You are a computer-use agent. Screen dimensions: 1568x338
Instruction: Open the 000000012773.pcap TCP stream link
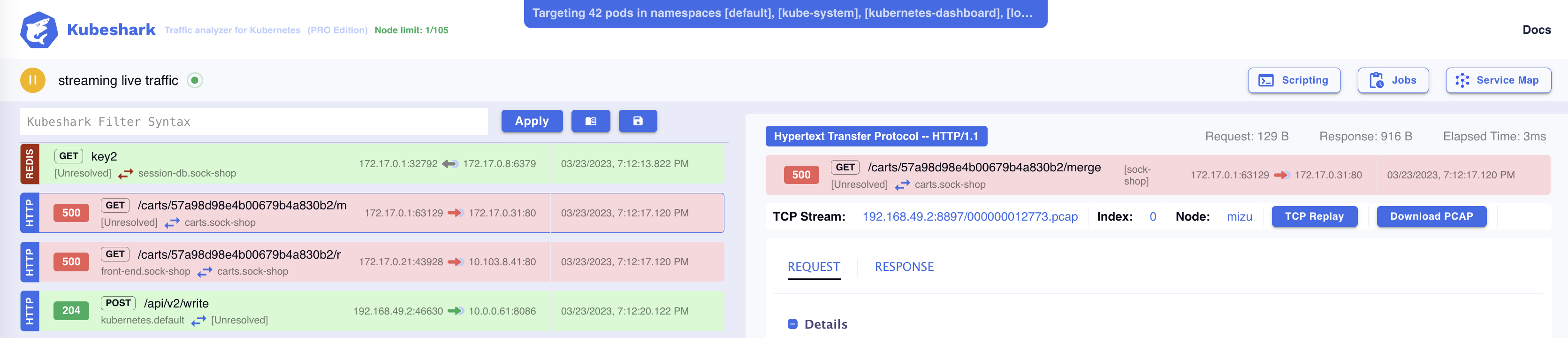[969, 217]
